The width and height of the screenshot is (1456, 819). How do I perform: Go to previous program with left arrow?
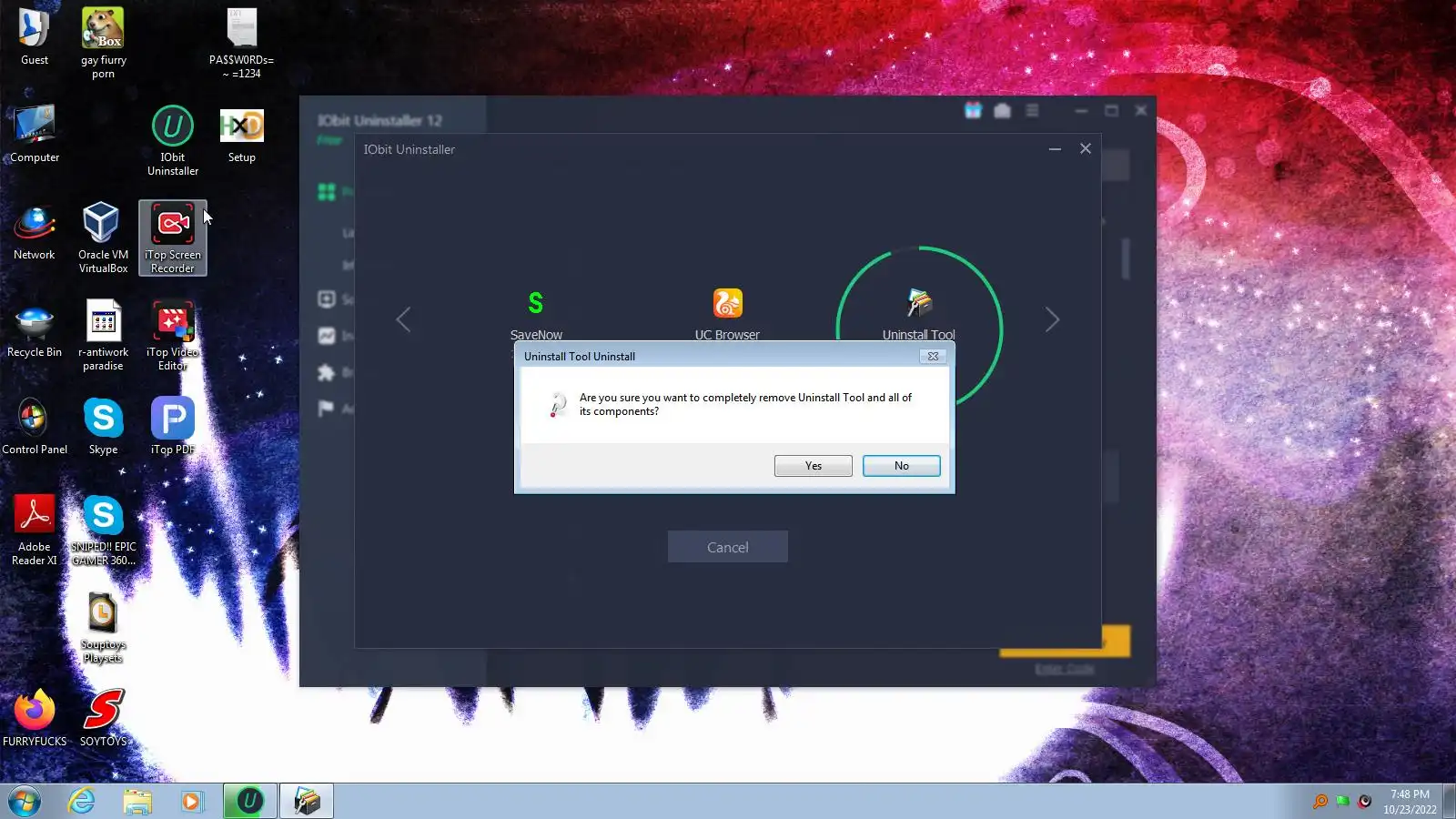(403, 319)
